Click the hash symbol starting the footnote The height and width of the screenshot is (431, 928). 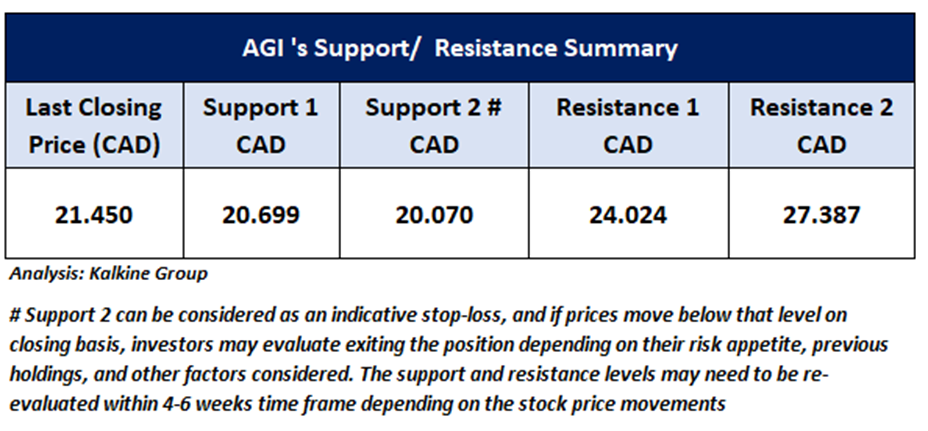point(14,315)
